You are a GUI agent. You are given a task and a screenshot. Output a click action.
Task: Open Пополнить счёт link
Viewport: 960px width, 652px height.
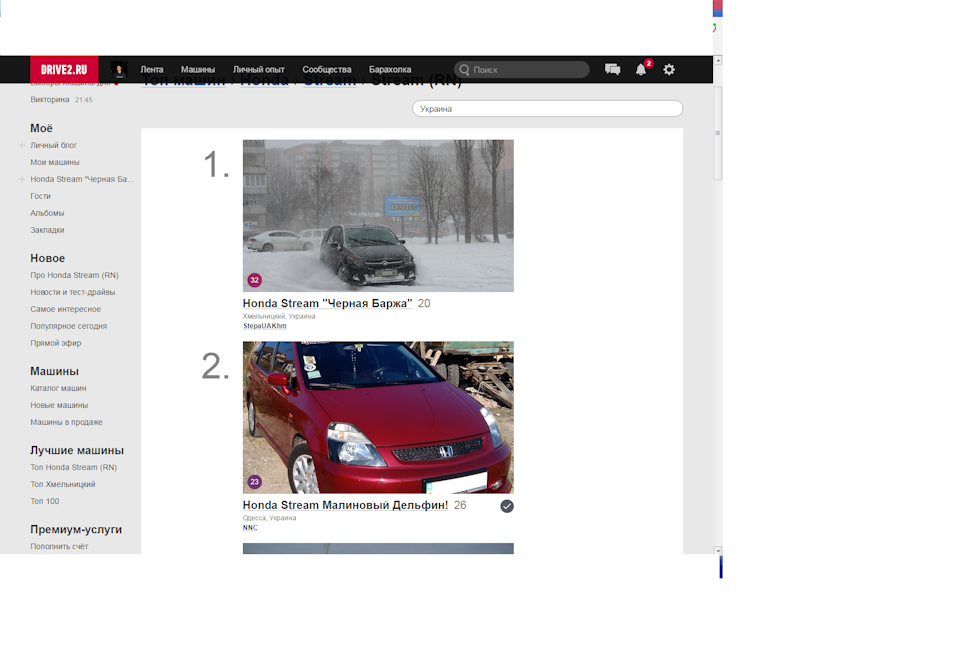click(x=59, y=547)
